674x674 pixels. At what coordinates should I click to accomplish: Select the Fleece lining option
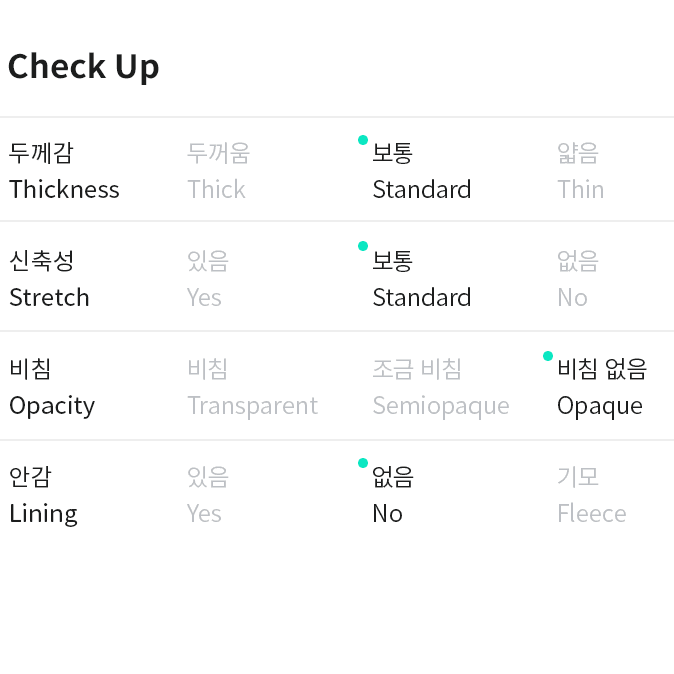pos(591,495)
